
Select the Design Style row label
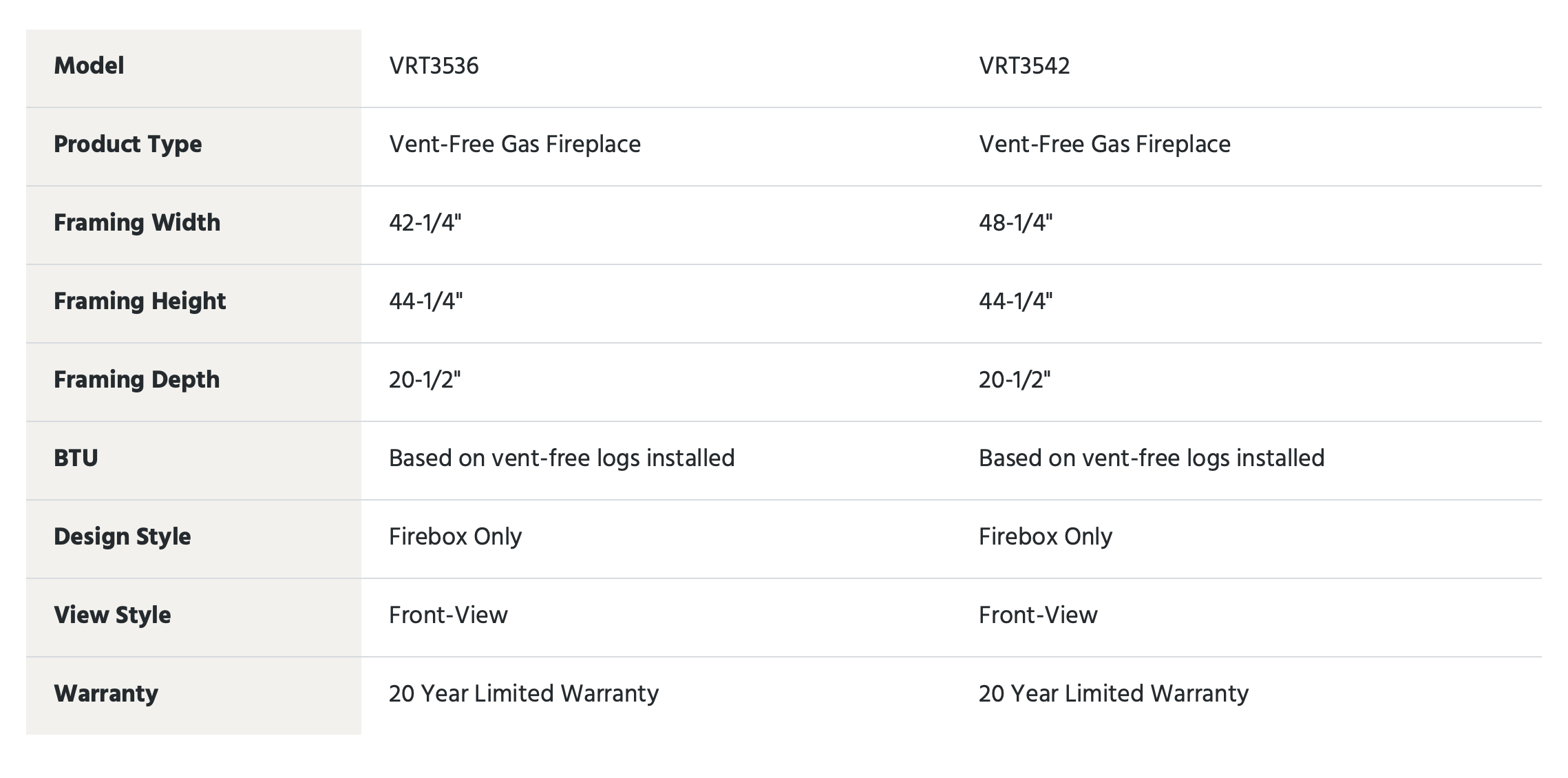pos(123,537)
